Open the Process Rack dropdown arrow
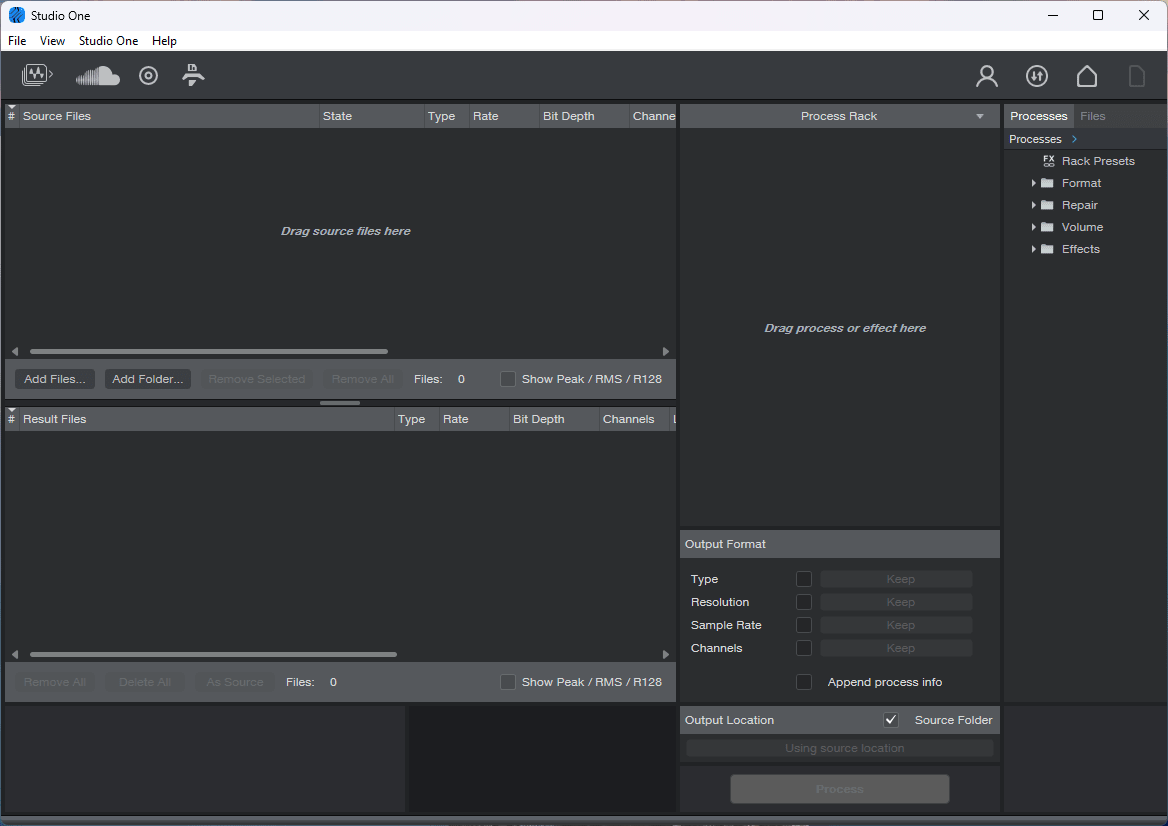This screenshot has height=826, width=1168. pyautogui.click(x=980, y=116)
